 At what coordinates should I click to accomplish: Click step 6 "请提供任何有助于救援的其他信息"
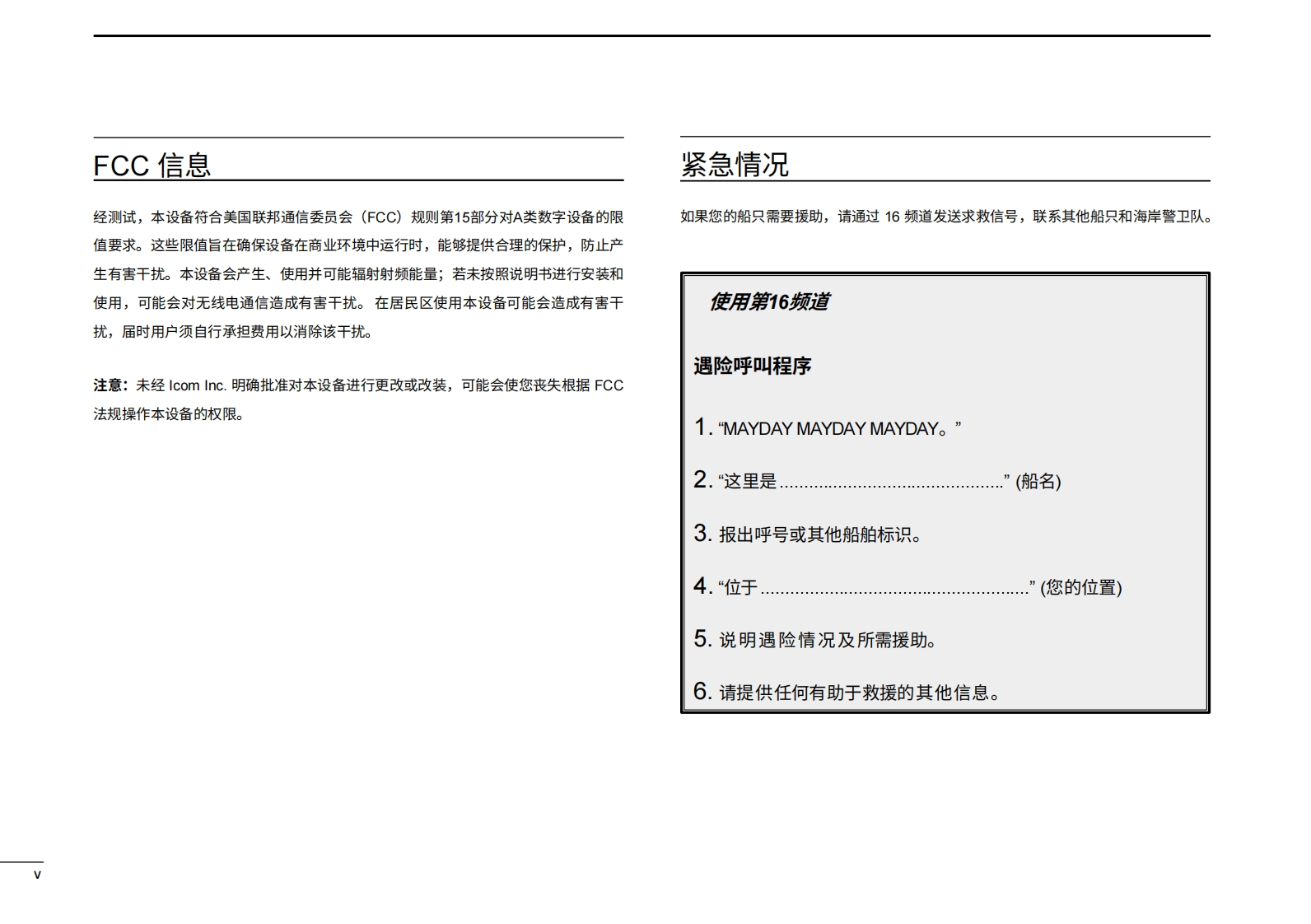click(x=859, y=693)
